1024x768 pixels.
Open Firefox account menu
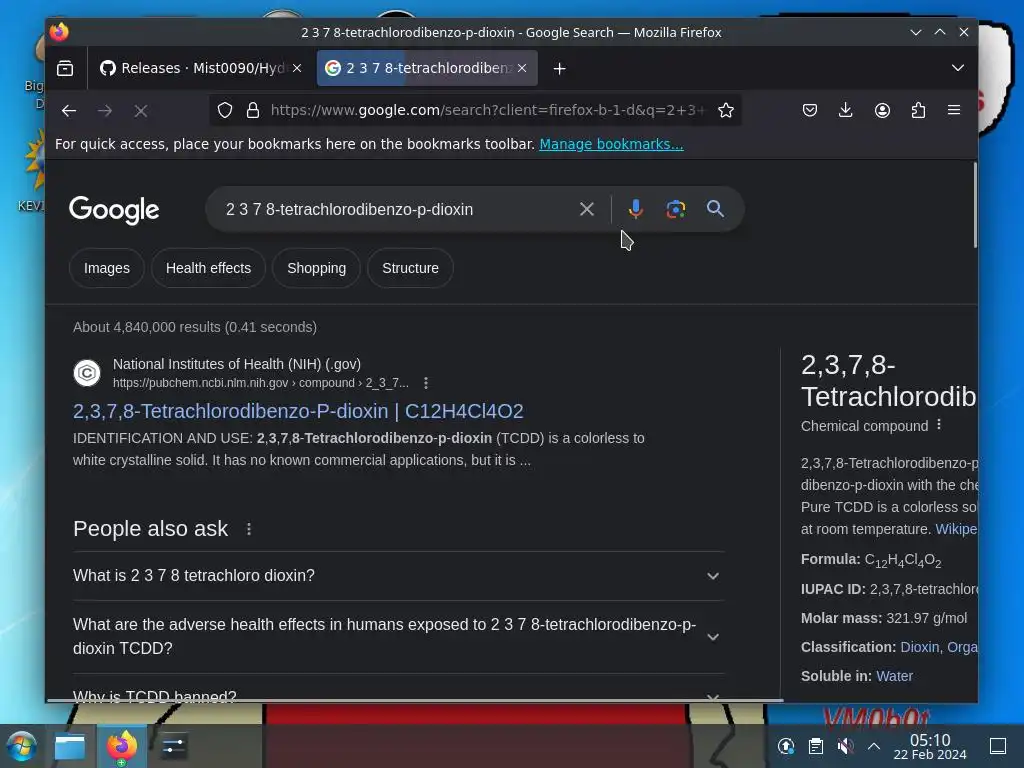coord(882,110)
